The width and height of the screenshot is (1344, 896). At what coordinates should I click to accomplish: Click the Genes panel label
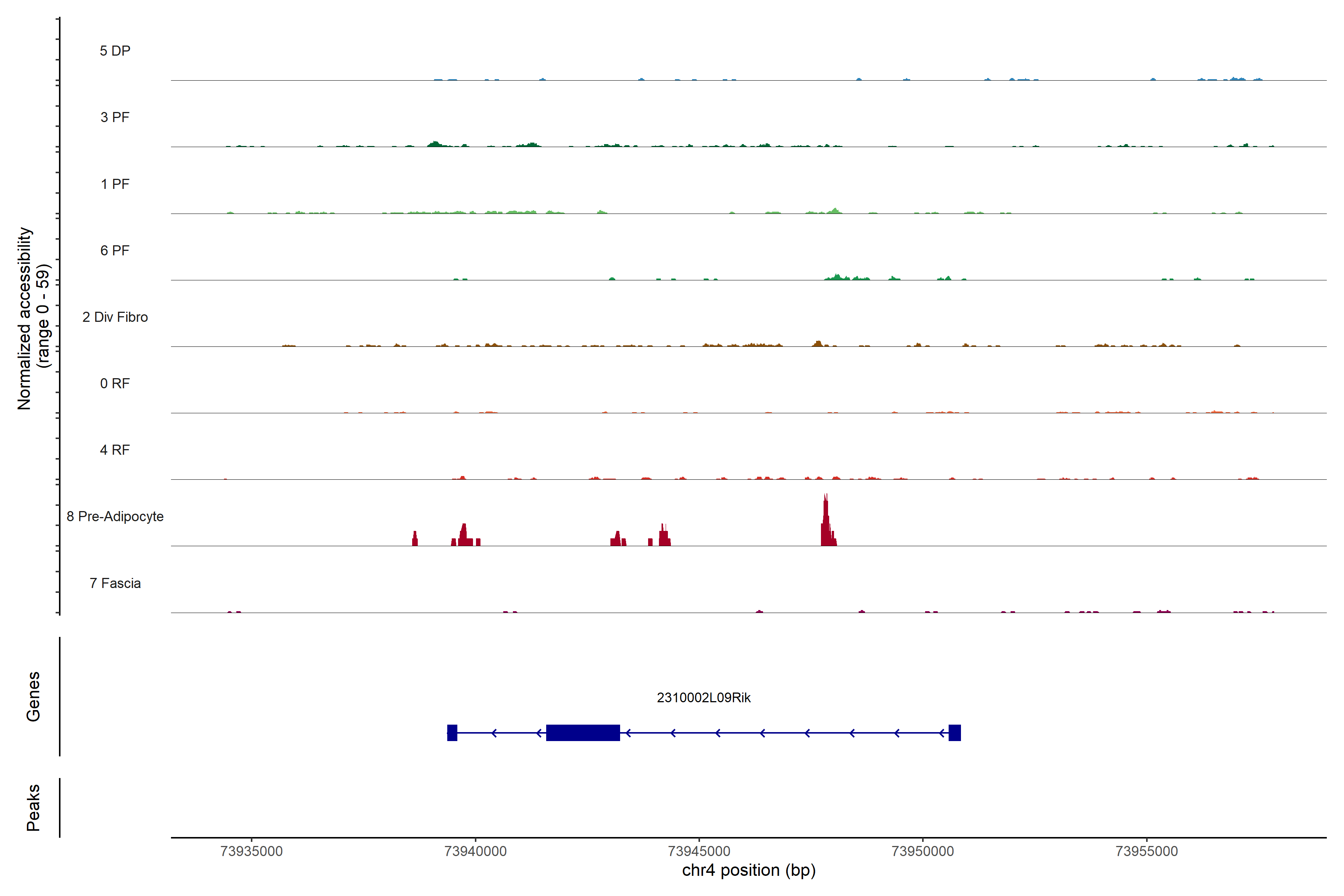click(33, 697)
